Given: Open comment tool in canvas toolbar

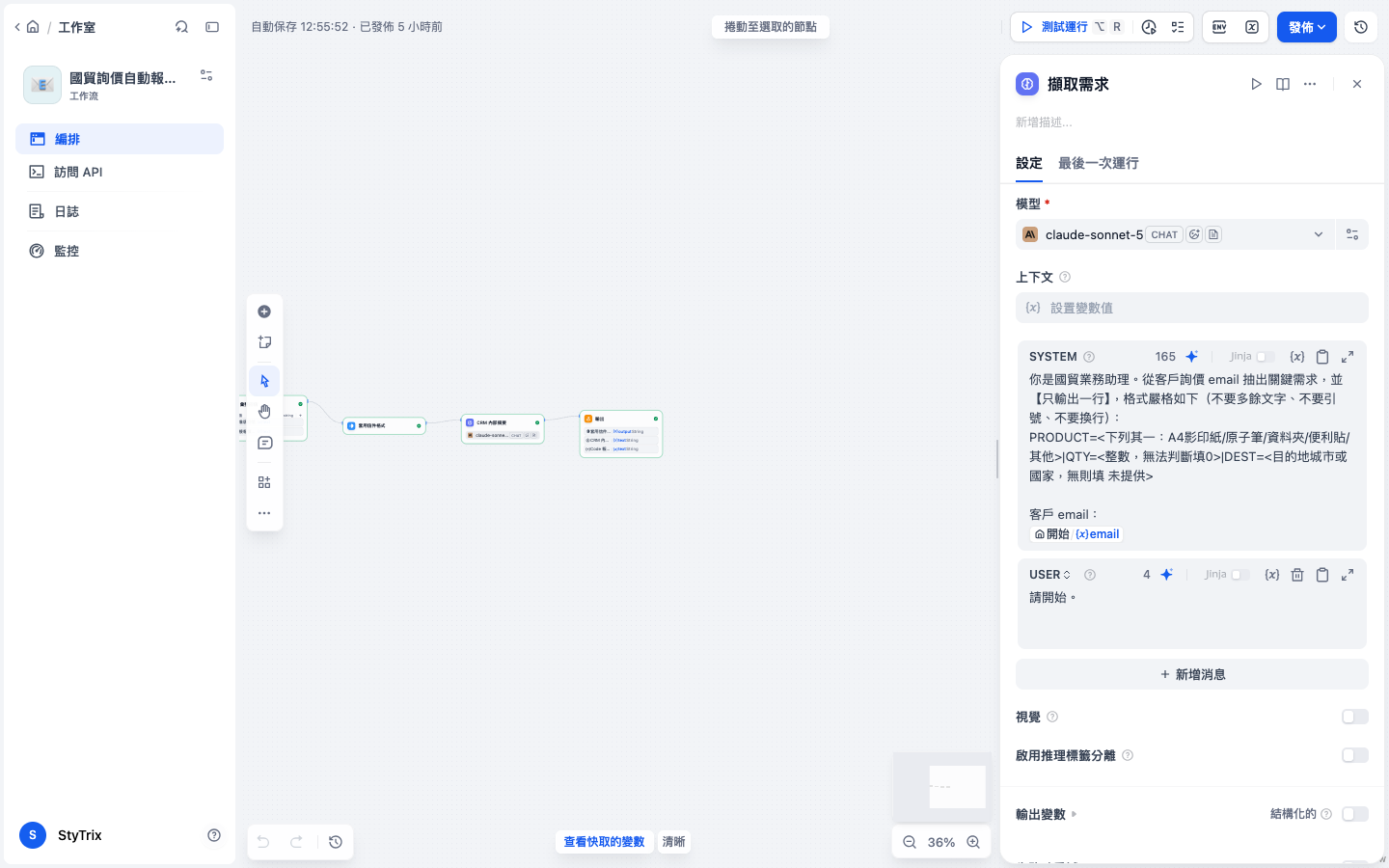Looking at the screenshot, I should 264,443.
